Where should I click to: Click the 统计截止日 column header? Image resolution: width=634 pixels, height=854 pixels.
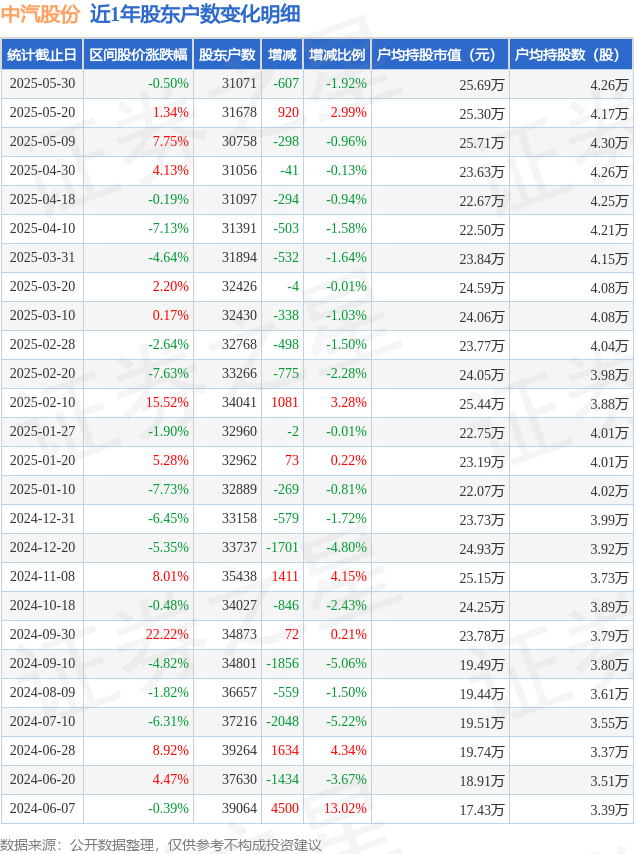(42, 54)
